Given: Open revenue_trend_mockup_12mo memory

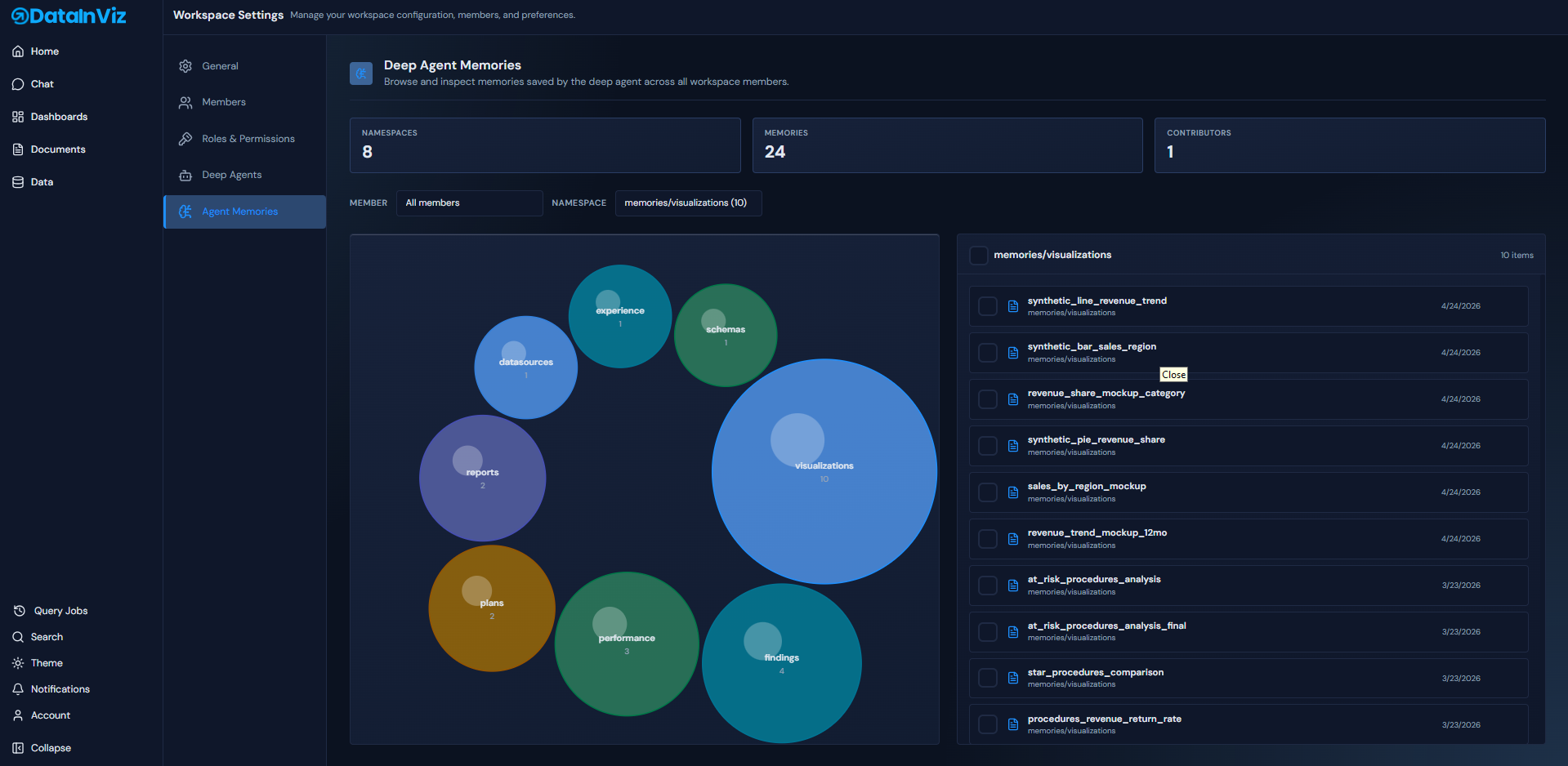Looking at the screenshot, I should pos(1249,539).
